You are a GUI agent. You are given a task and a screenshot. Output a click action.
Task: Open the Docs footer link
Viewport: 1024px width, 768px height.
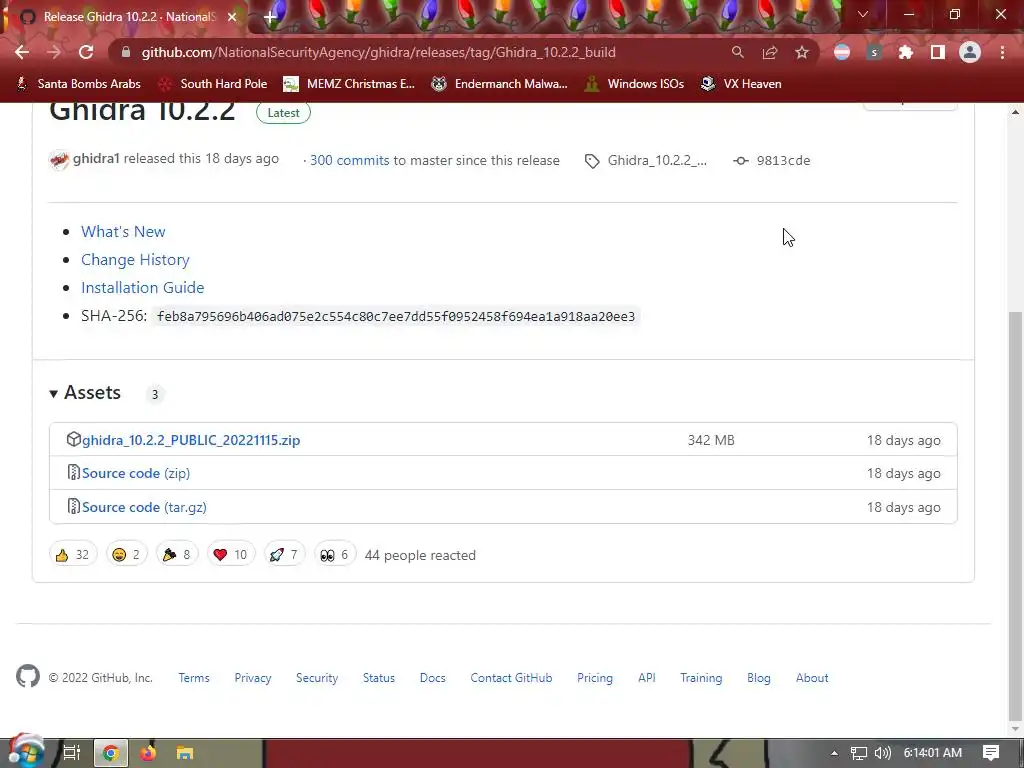pyautogui.click(x=432, y=678)
